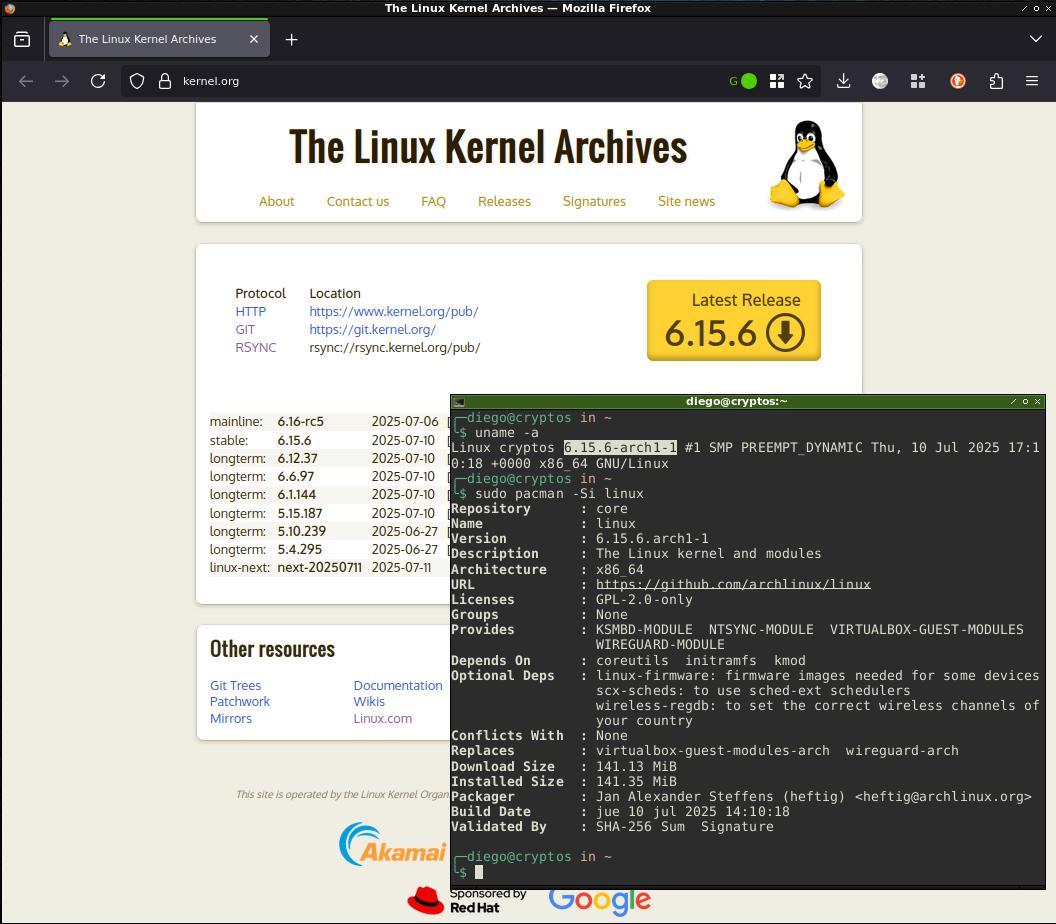The width and height of the screenshot is (1056, 924).
Task: Open the HTTP protocol link
Action: tap(251, 311)
